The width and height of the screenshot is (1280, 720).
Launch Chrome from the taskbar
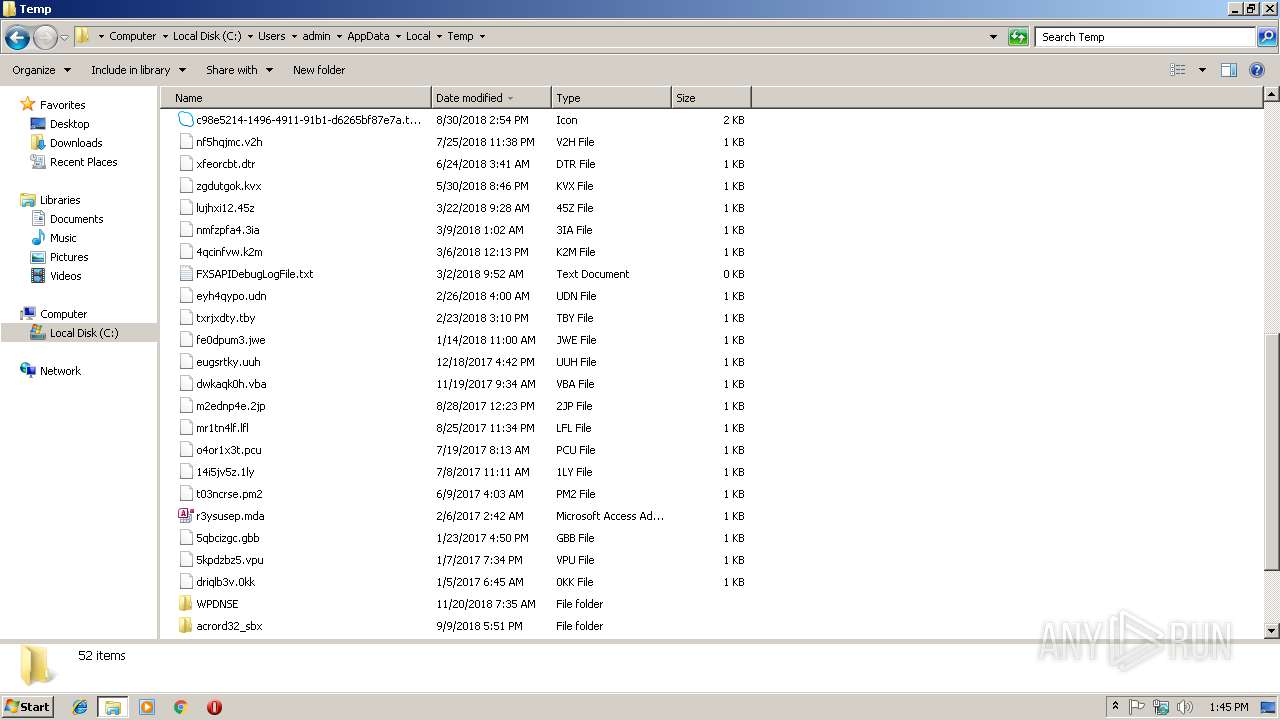(181, 707)
